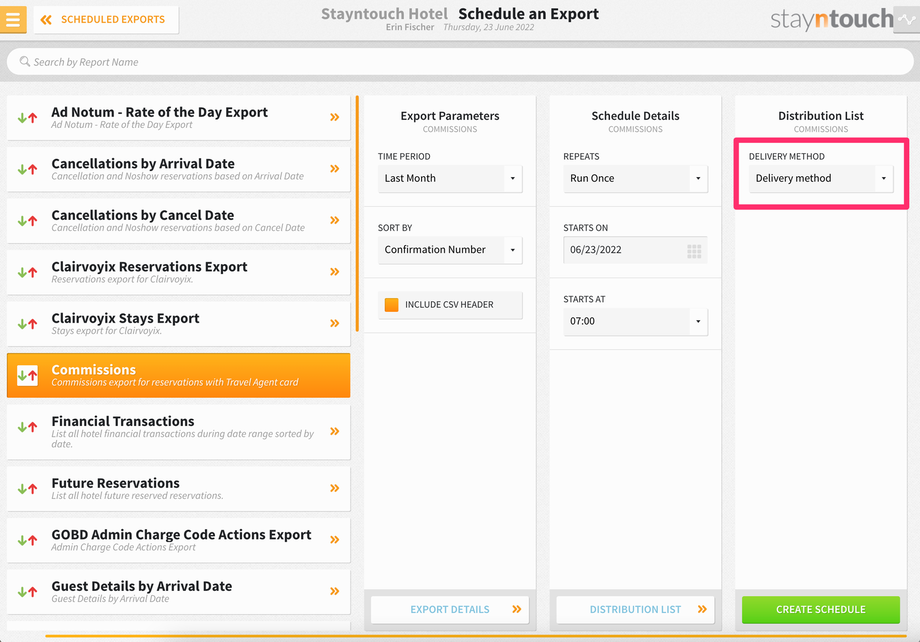
Task: Click export arrows icon for Ad Notum
Action: tap(27, 118)
